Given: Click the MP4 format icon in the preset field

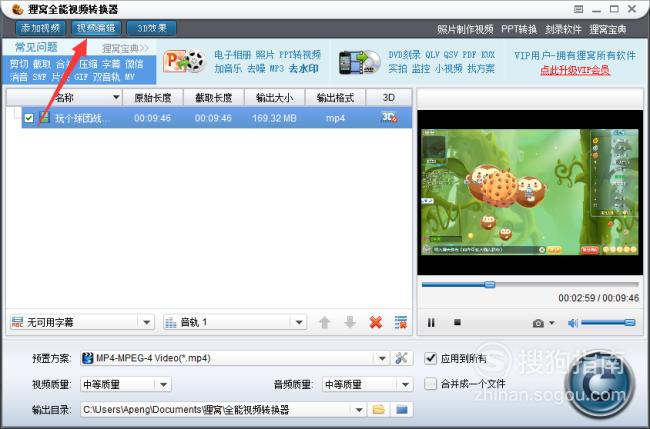Looking at the screenshot, I should (x=87, y=358).
